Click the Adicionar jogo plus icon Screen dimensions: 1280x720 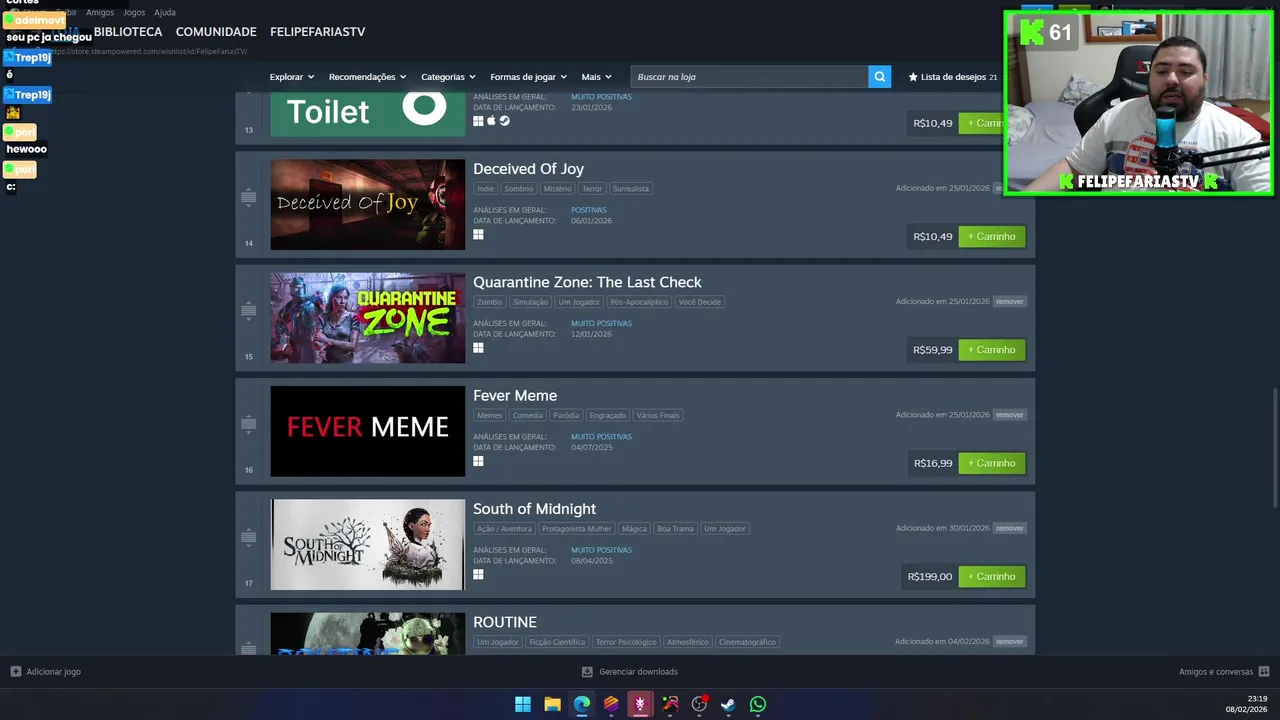tap(15, 672)
